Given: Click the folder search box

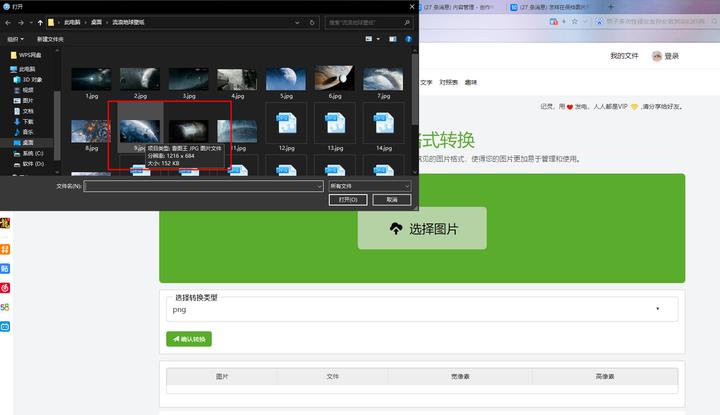Looking at the screenshot, I should click(x=369, y=22).
